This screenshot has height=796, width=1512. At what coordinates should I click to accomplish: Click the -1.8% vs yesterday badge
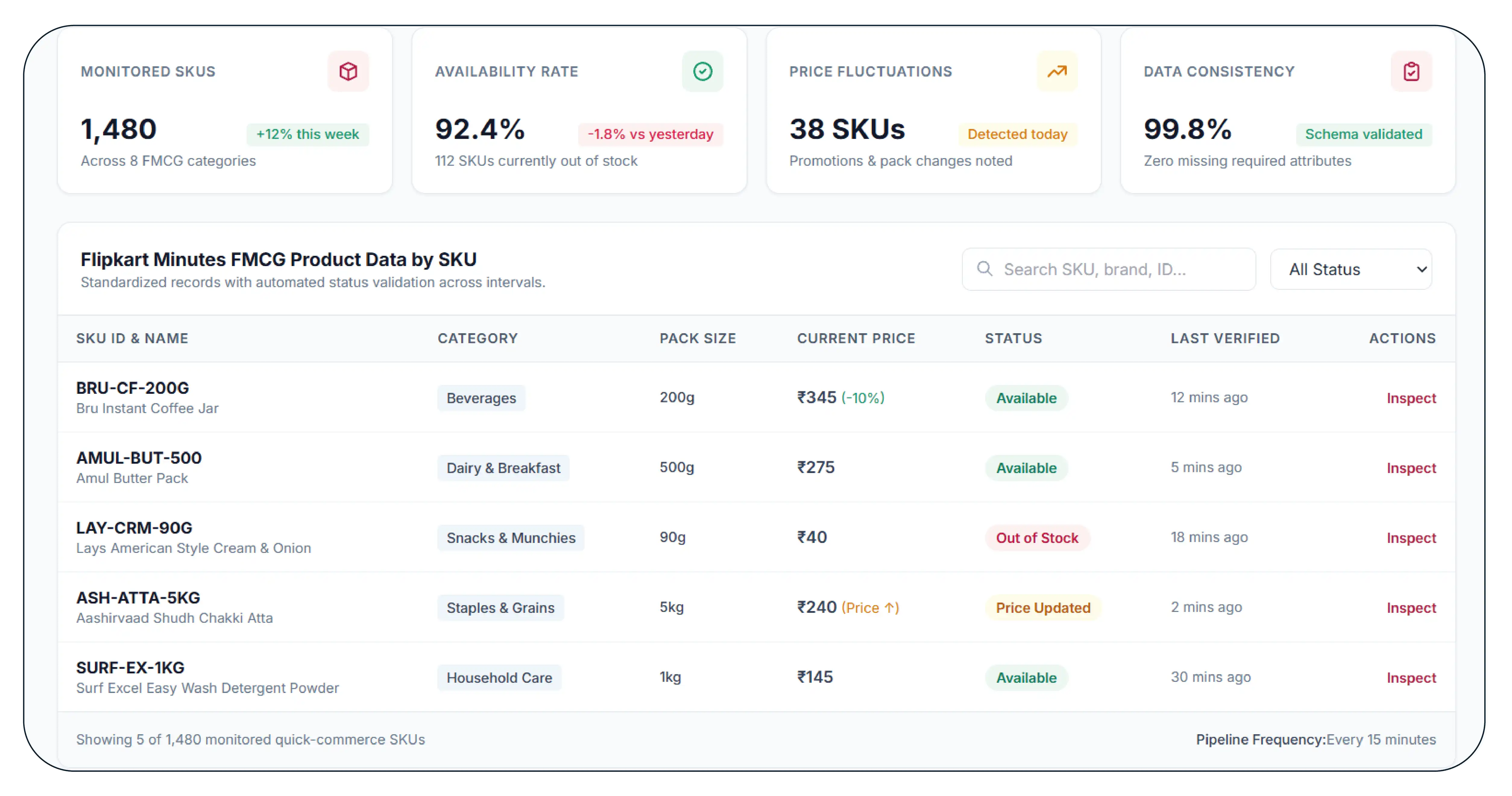pos(650,134)
